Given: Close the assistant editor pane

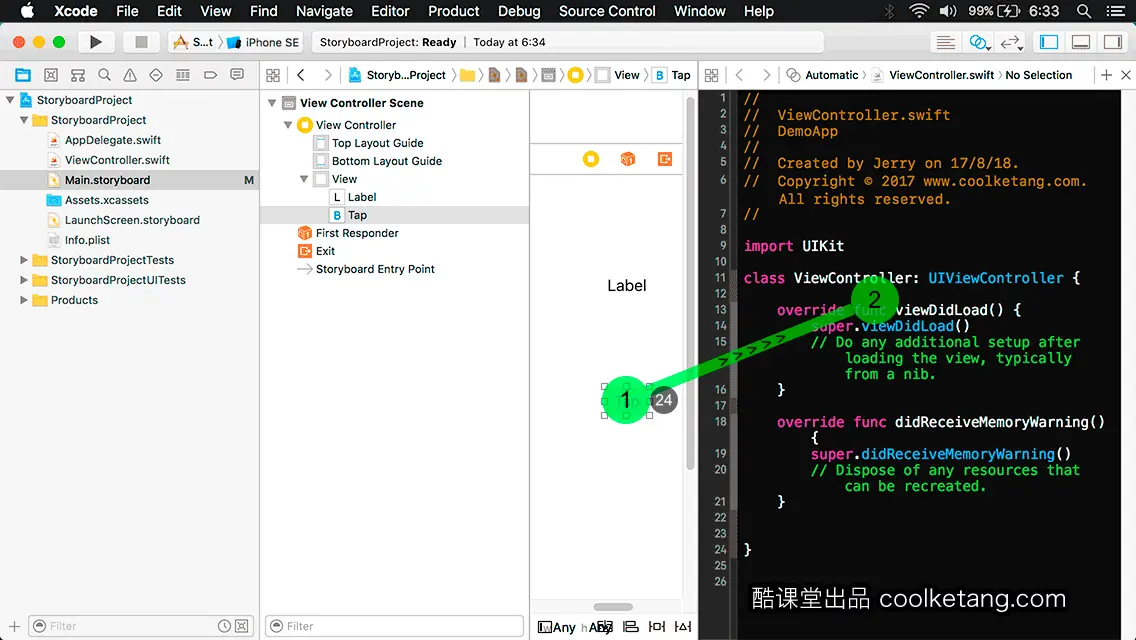Looking at the screenshot, I should (x=1126, y=75).
